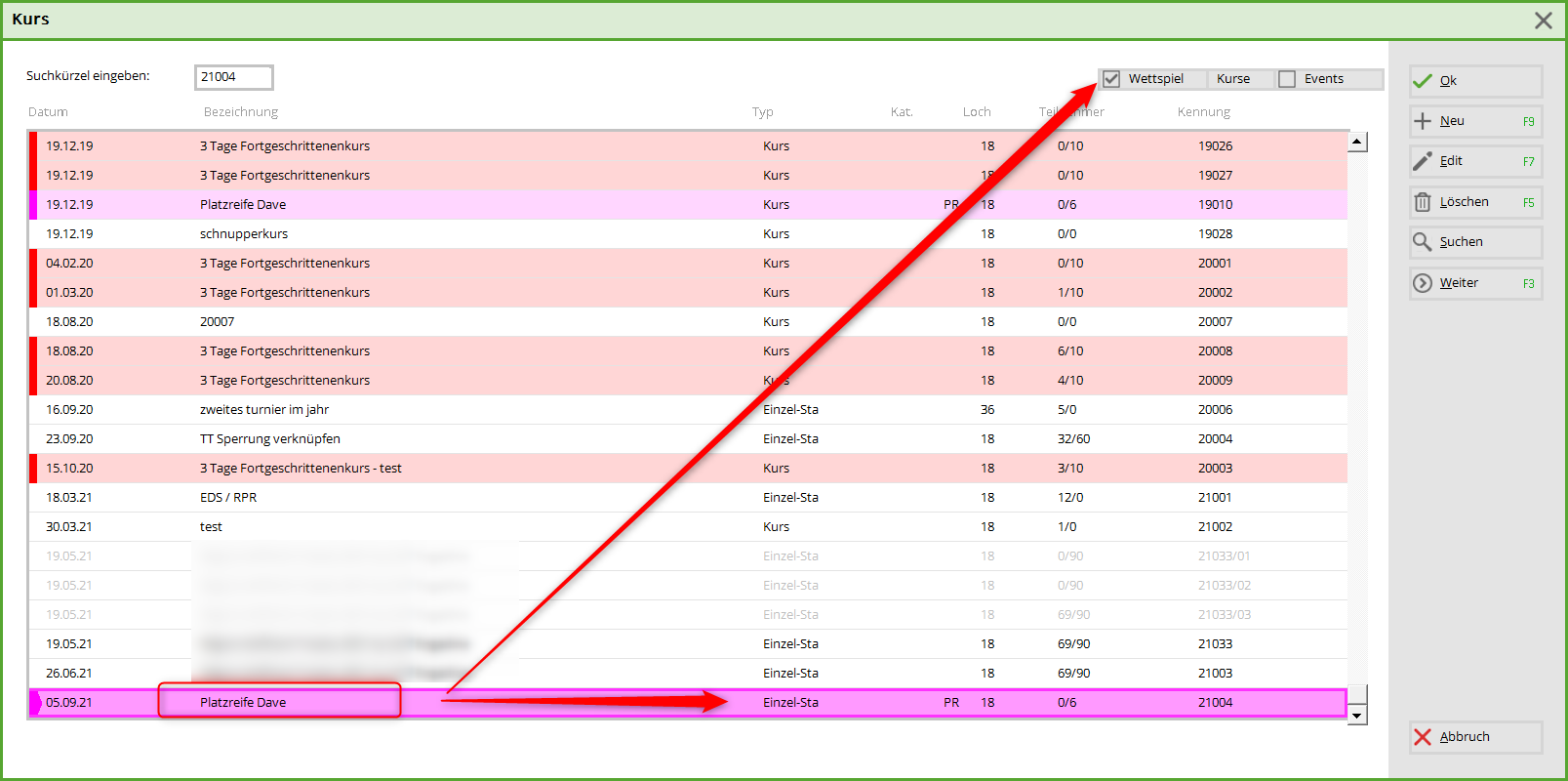
Task: Select the EDS / RPR tournament entry
Action: pos(228,498)
